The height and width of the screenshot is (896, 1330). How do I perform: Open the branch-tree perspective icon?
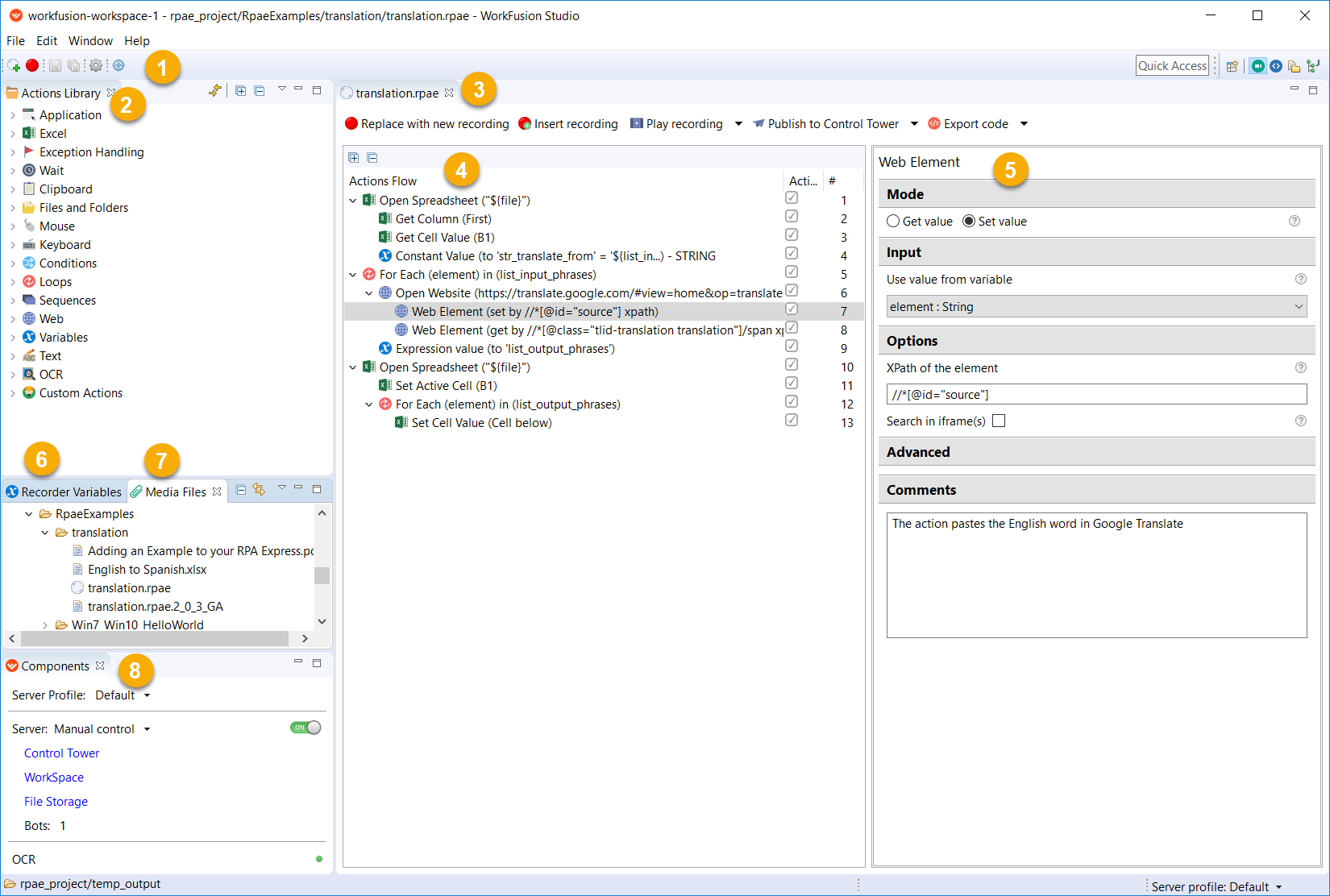coord(1313,66)
